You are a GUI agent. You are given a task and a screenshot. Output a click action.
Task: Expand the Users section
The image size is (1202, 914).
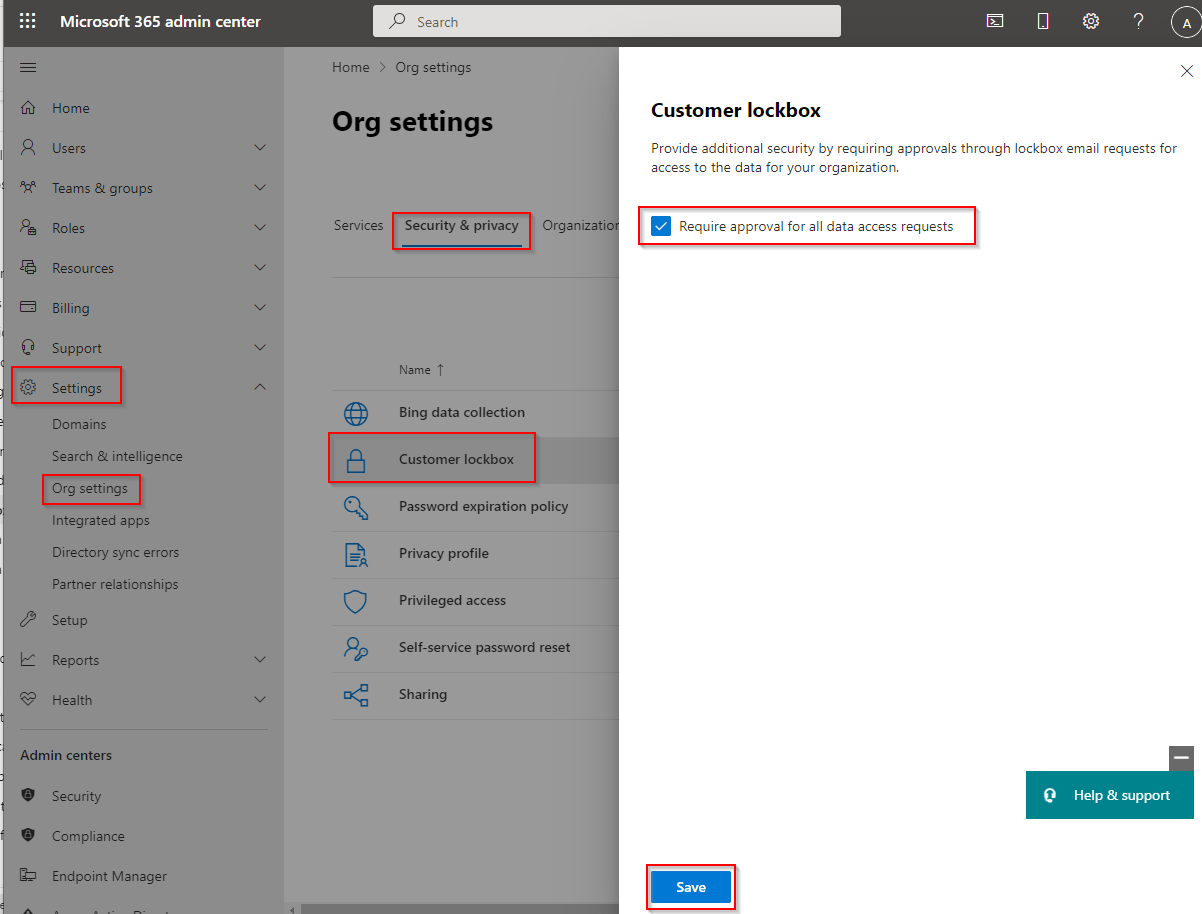(260, 147)
